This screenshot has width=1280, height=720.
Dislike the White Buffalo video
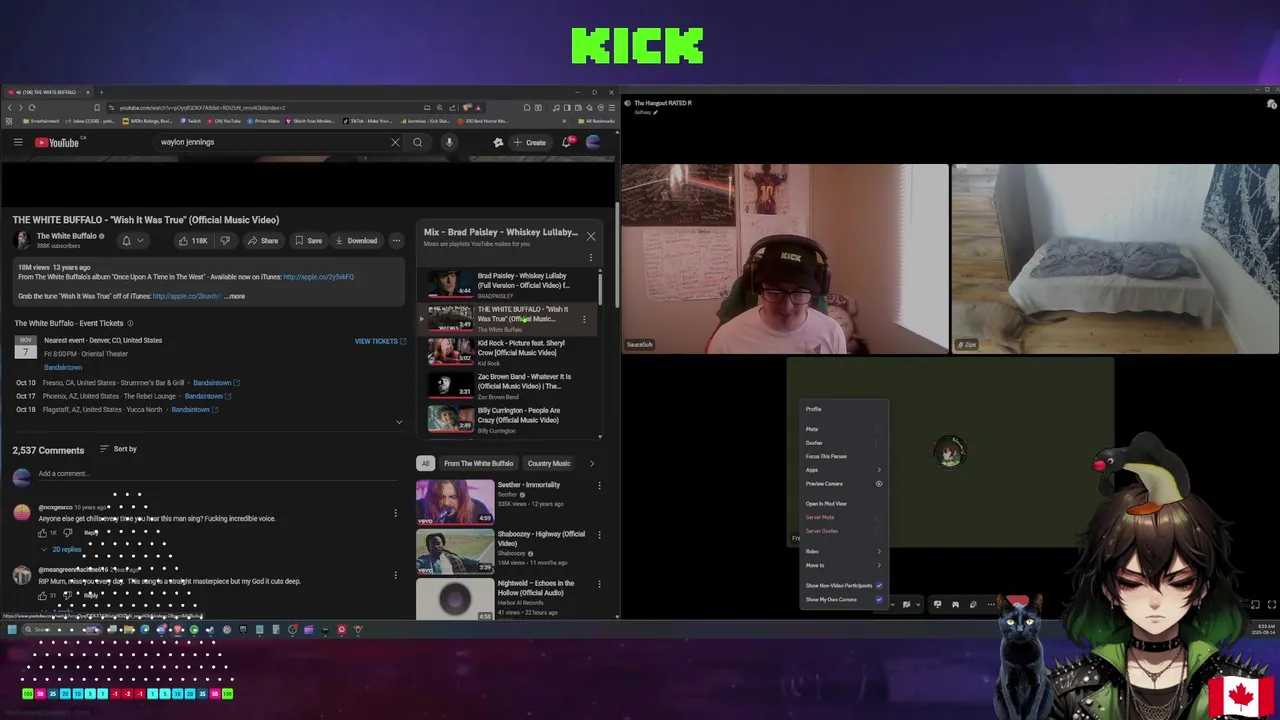coord(225,241)
